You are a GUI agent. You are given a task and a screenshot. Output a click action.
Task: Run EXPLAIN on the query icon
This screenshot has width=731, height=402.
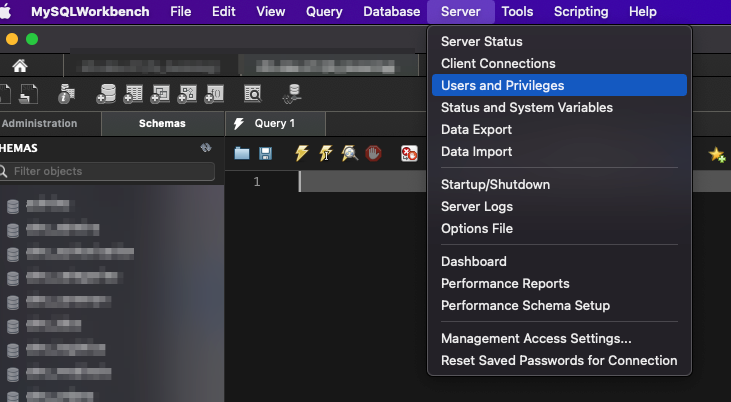pos(350,153)
